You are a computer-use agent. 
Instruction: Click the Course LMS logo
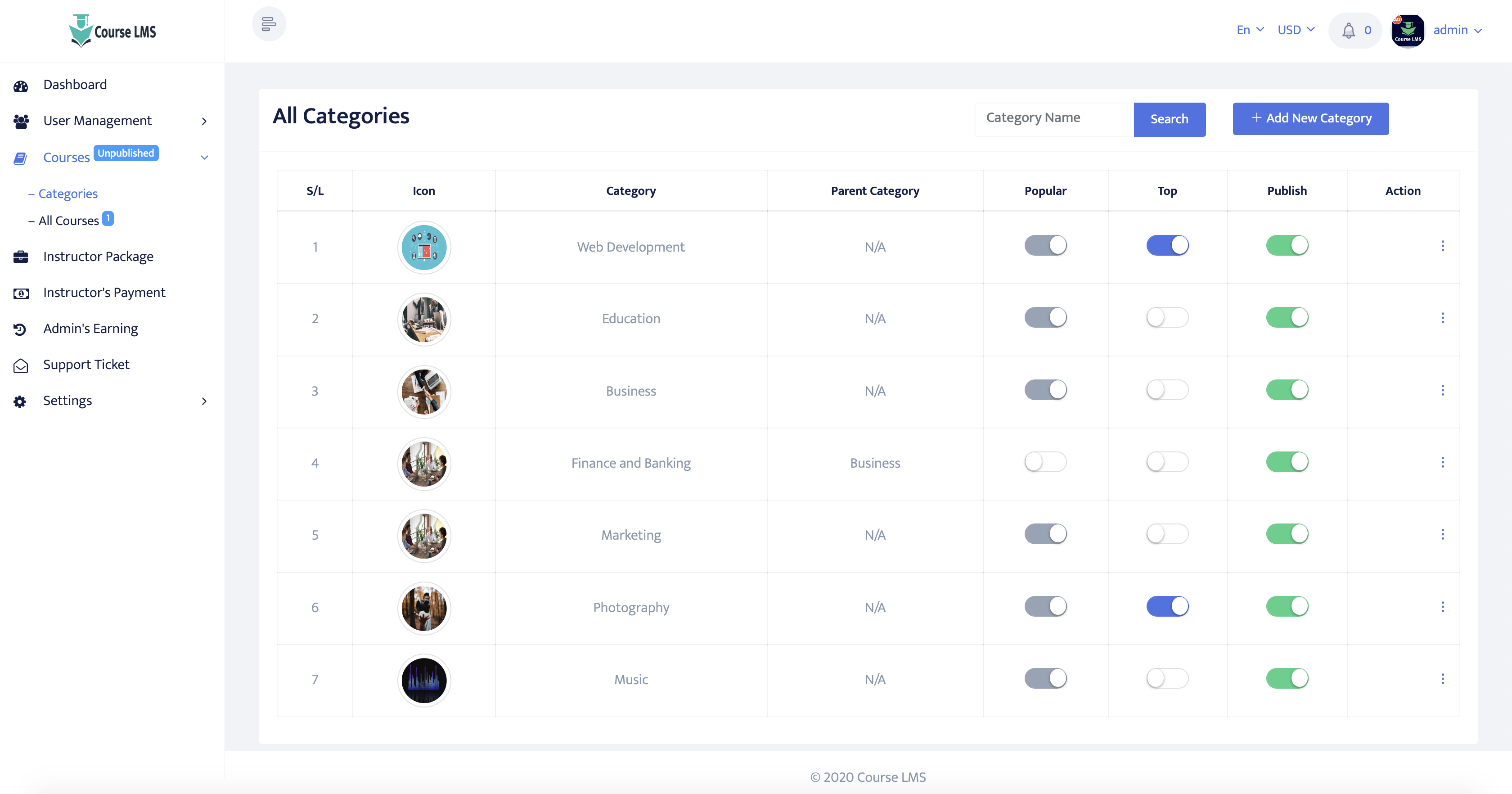tap(112, 31)
